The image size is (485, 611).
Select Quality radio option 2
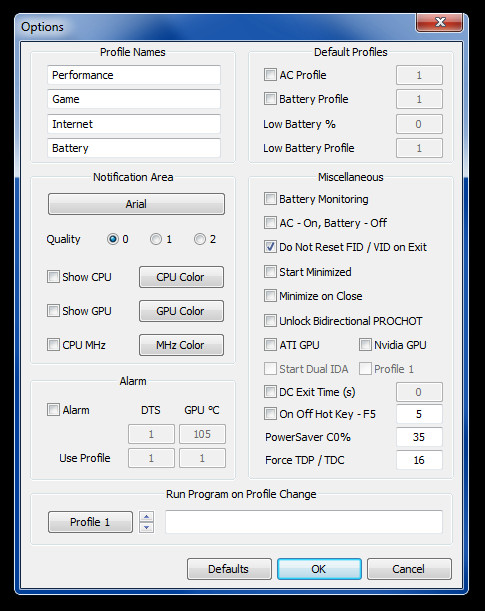200,239
